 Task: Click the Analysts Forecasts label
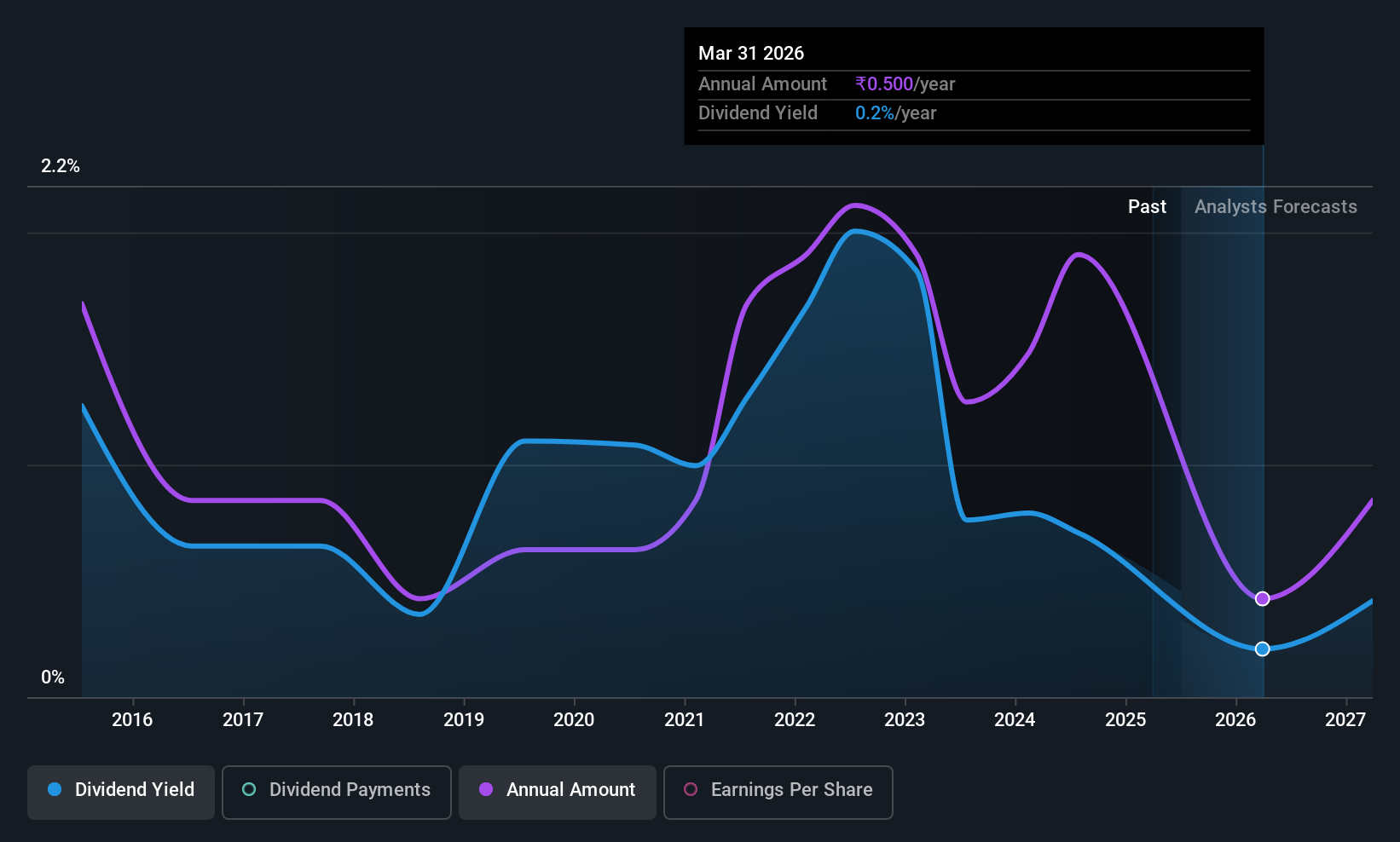[x=1276, y=207]
